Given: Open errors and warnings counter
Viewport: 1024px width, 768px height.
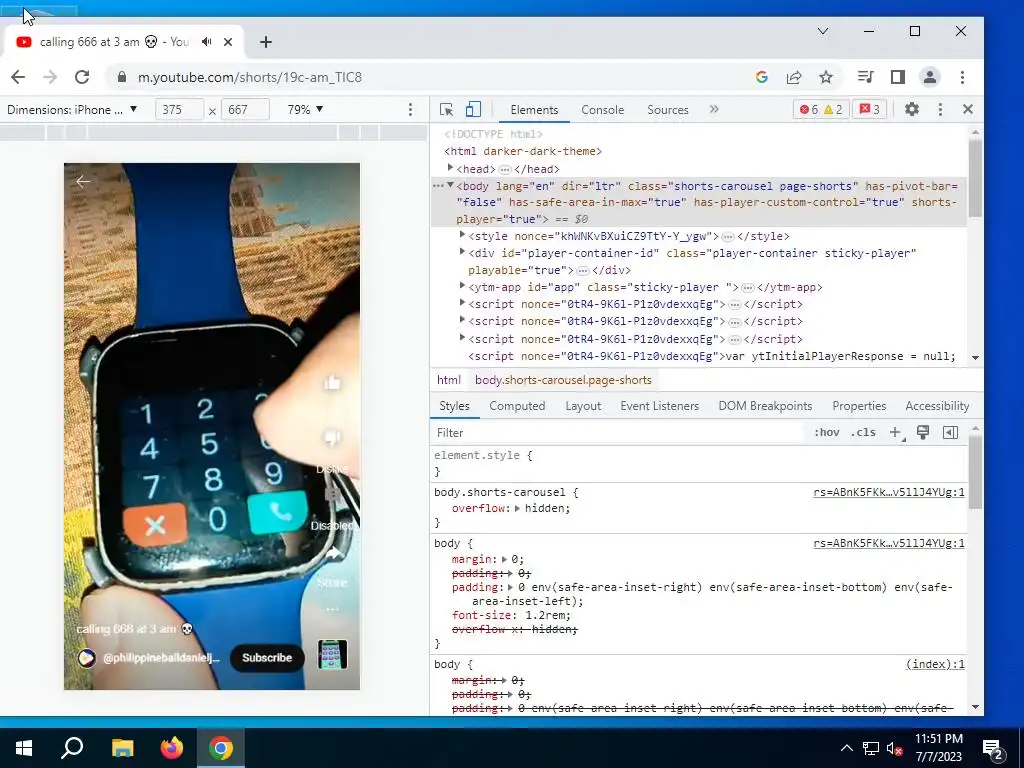Looking at the screenshot, I should (821, 110).
